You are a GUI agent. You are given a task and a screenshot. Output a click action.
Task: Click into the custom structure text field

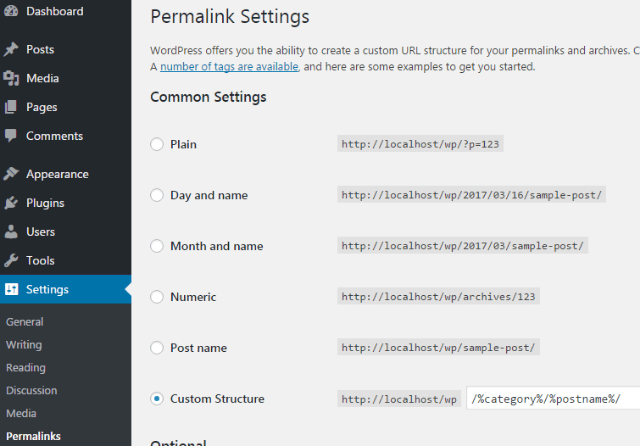553,398
